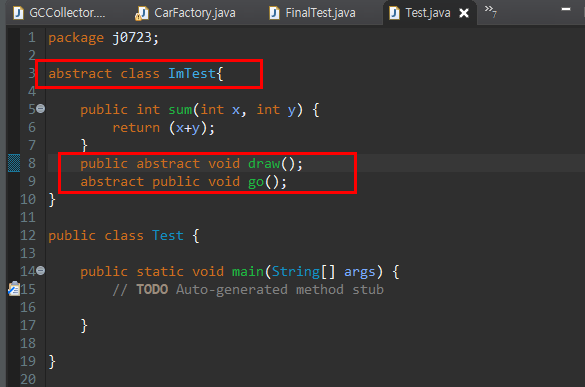585x387 pixels.
Task: Click the CarFactory.java file icon
Action: point(142,13)
